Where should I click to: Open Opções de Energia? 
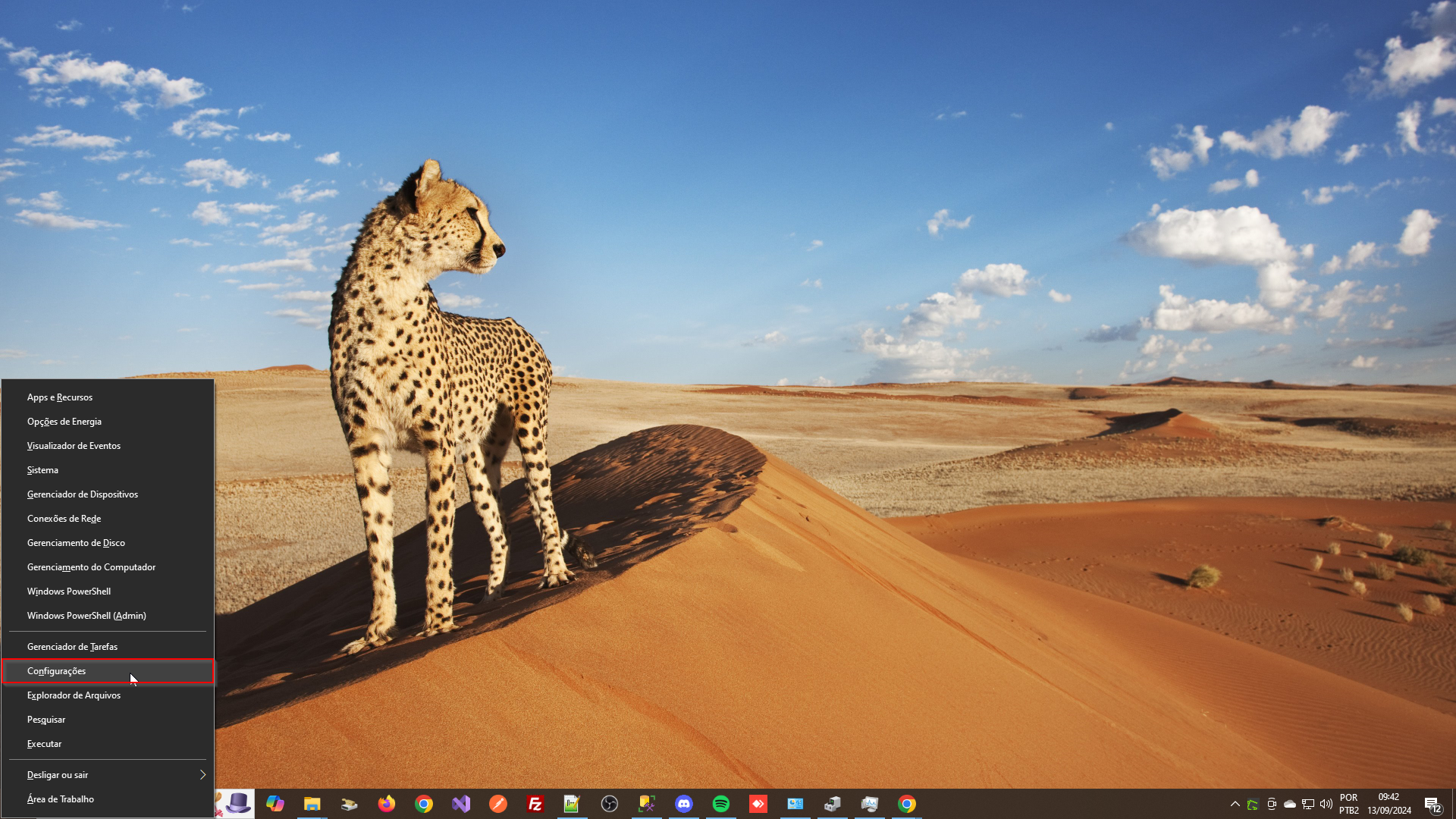click(x=108, y=422)
